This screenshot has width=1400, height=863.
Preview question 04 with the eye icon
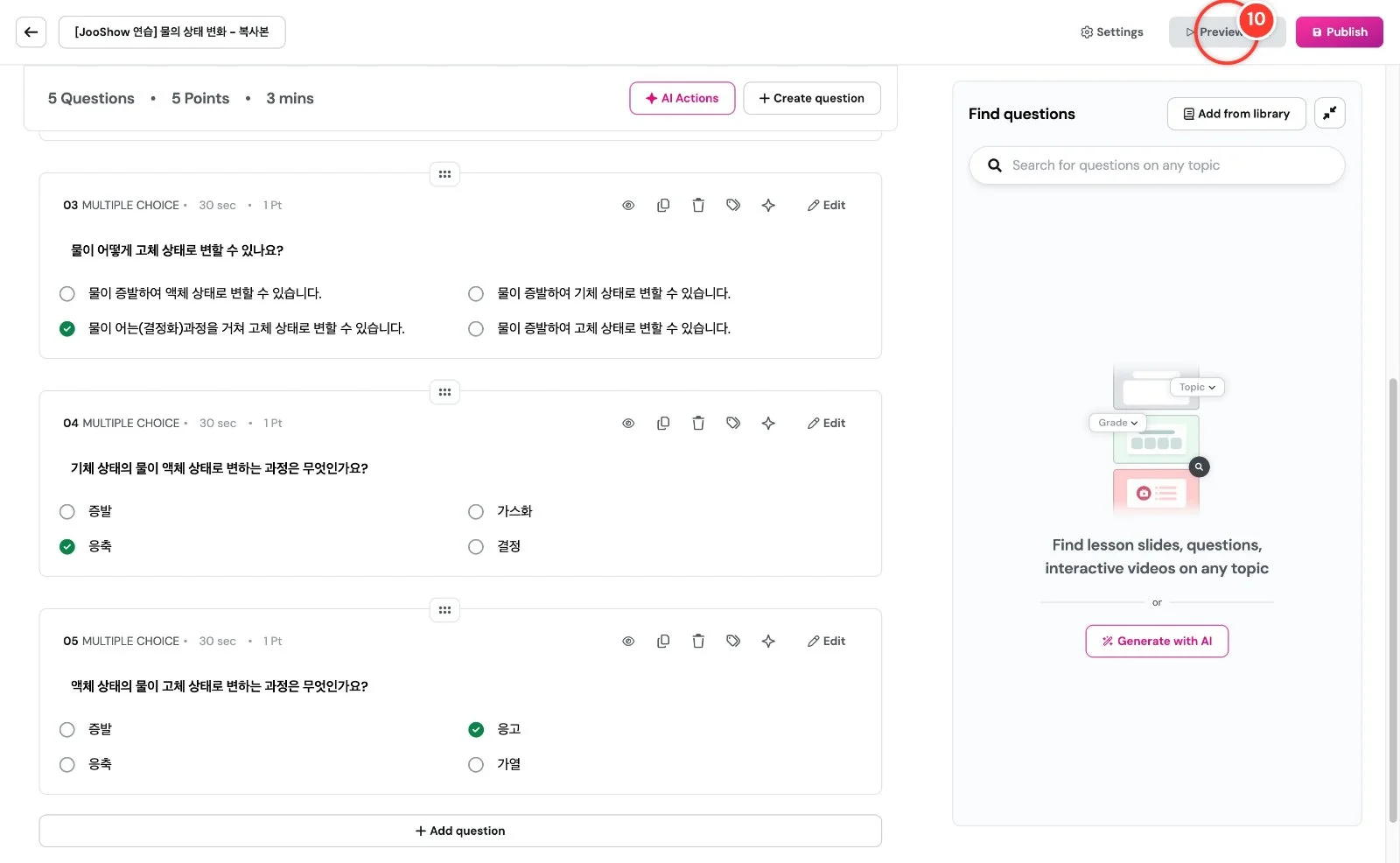click(628, 424)
